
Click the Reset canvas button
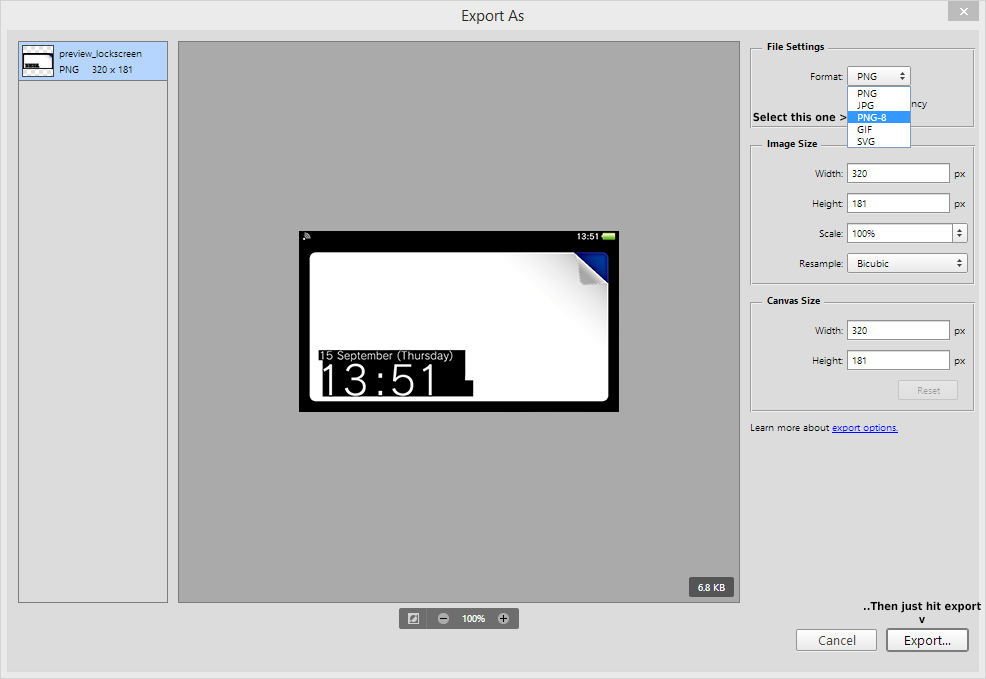tap(928, 390)
